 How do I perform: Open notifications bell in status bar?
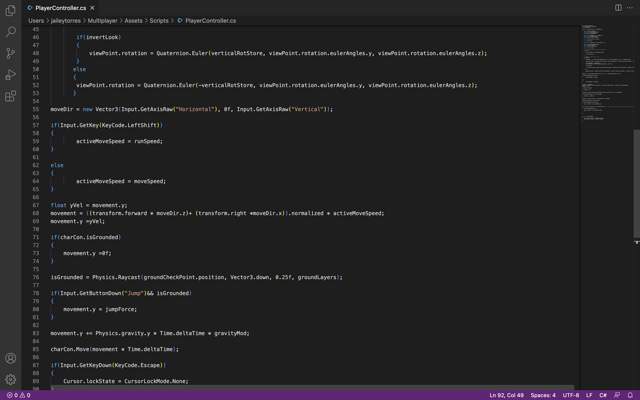pos(630,395)
